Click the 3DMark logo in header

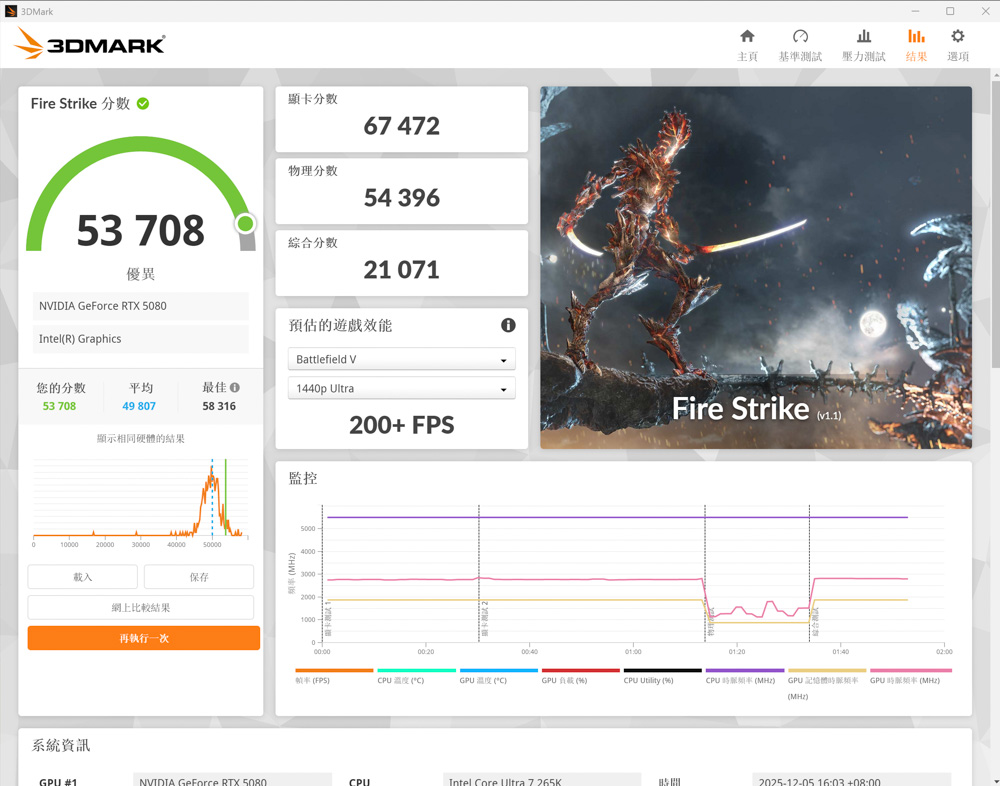click(x=90, y=44)
